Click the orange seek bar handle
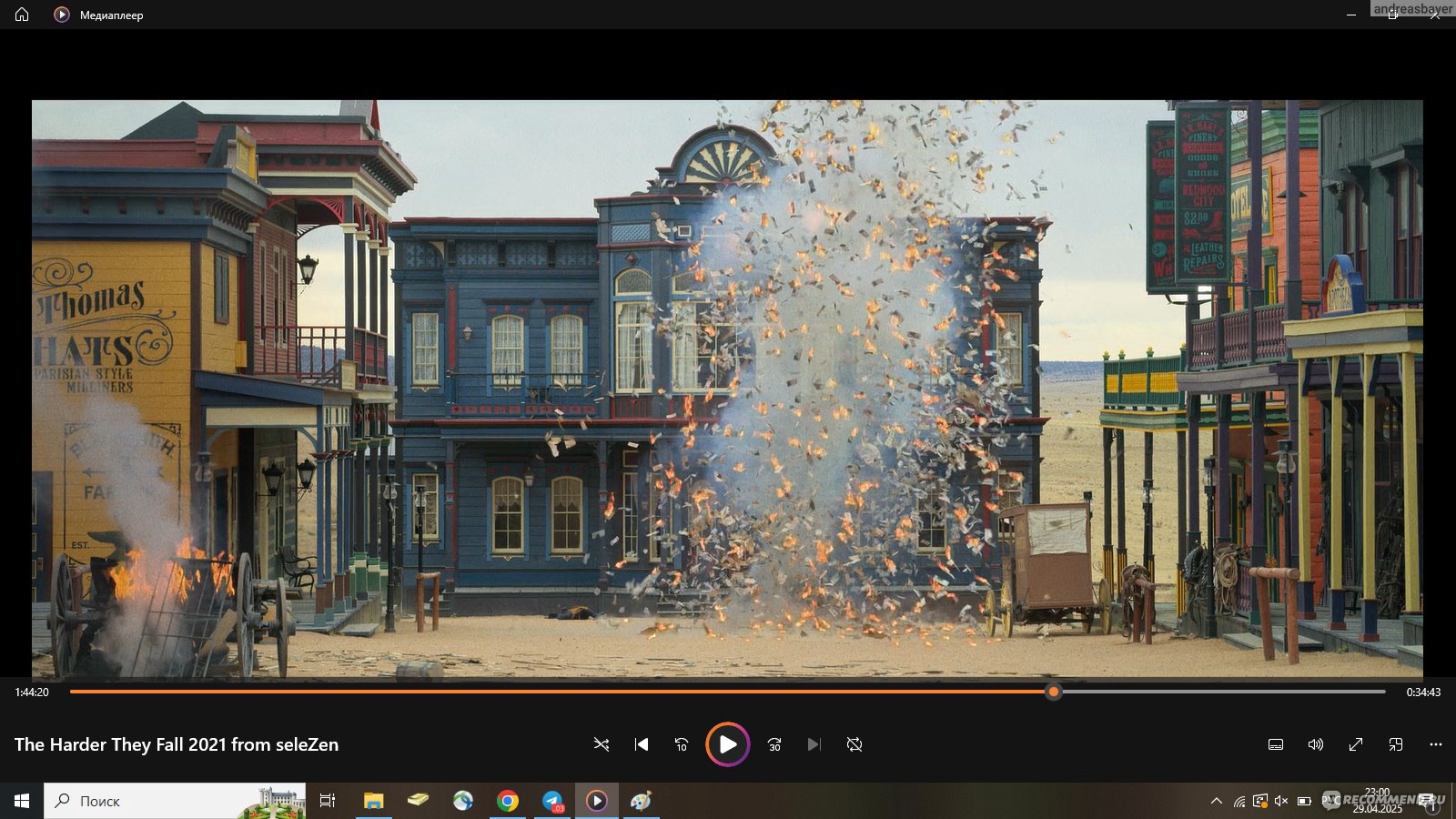Viewport: 1456px width, 819px height. (x=1054, y=692)
